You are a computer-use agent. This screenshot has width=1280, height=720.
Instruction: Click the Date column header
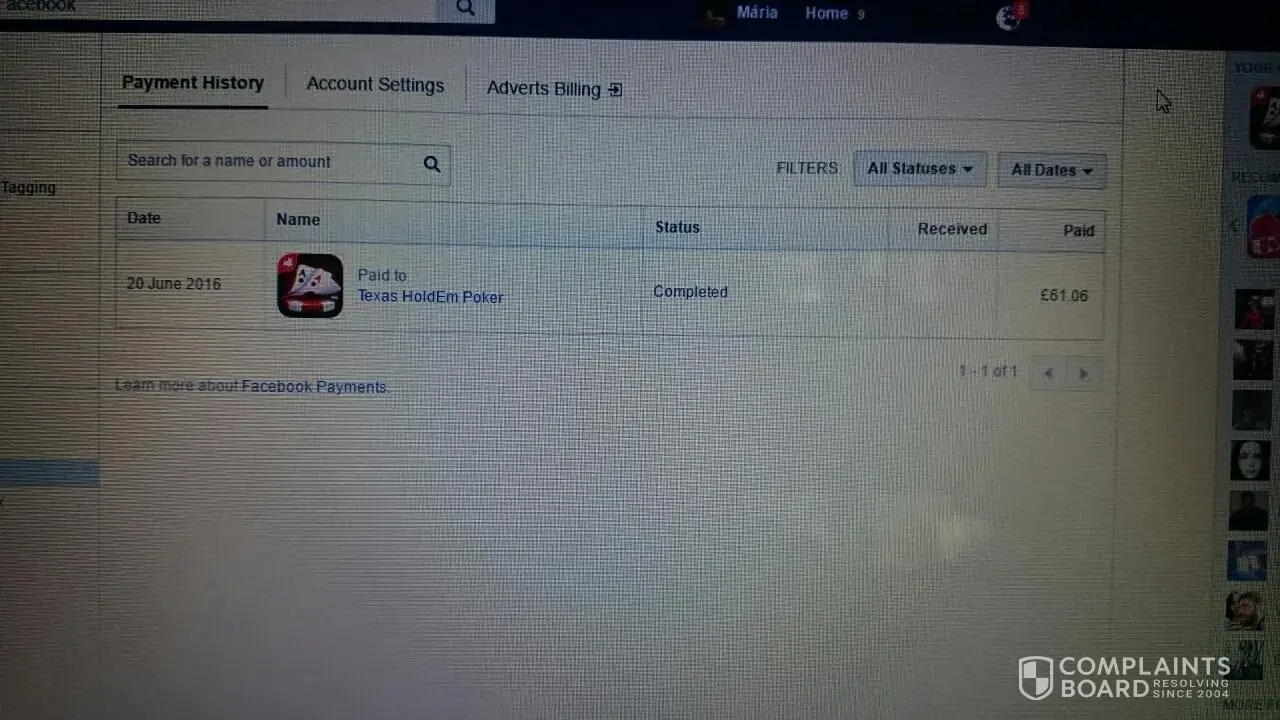[x=144, y=218]
